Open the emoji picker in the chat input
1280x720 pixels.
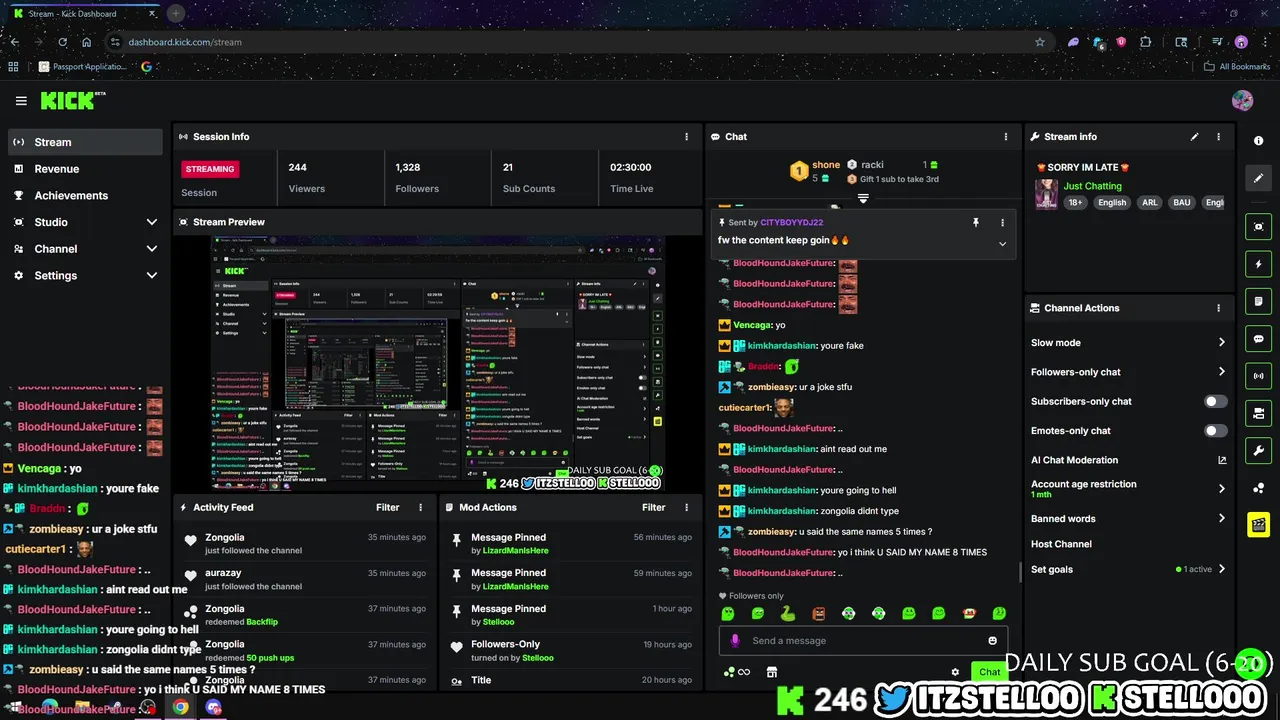(x=992, y=641)
